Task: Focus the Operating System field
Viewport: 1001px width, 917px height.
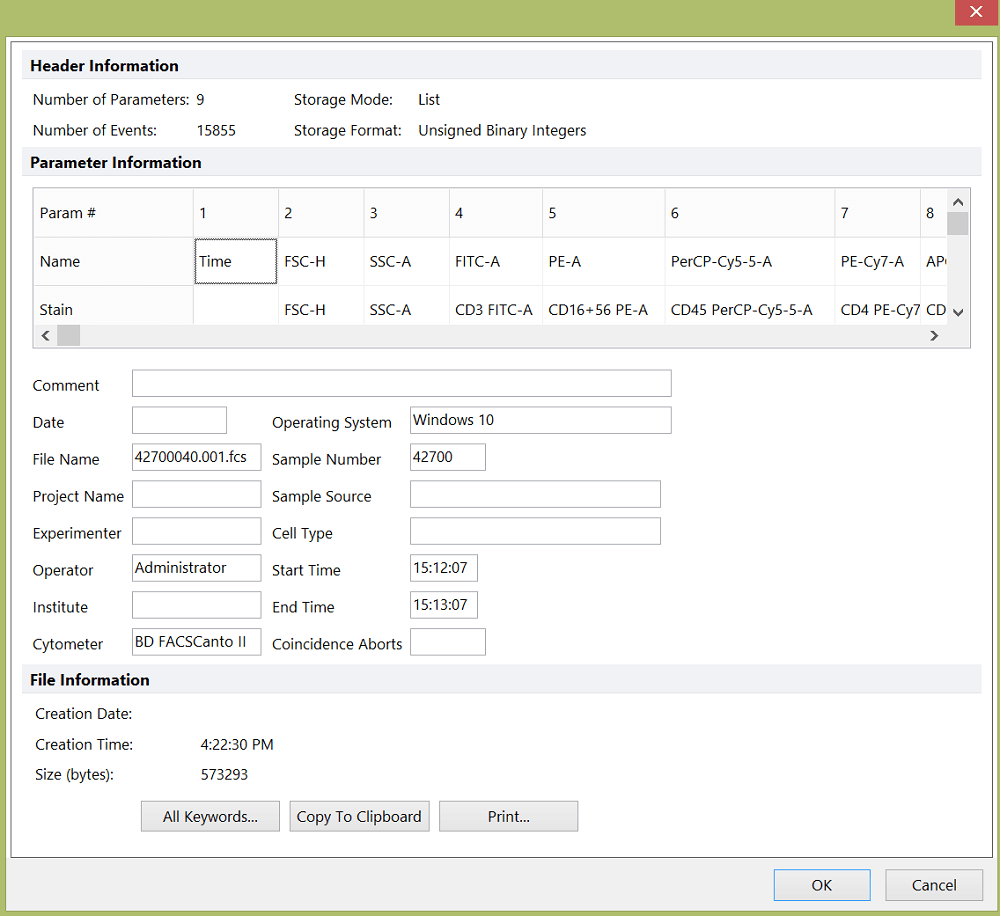Action: click(x=541, y=421)
